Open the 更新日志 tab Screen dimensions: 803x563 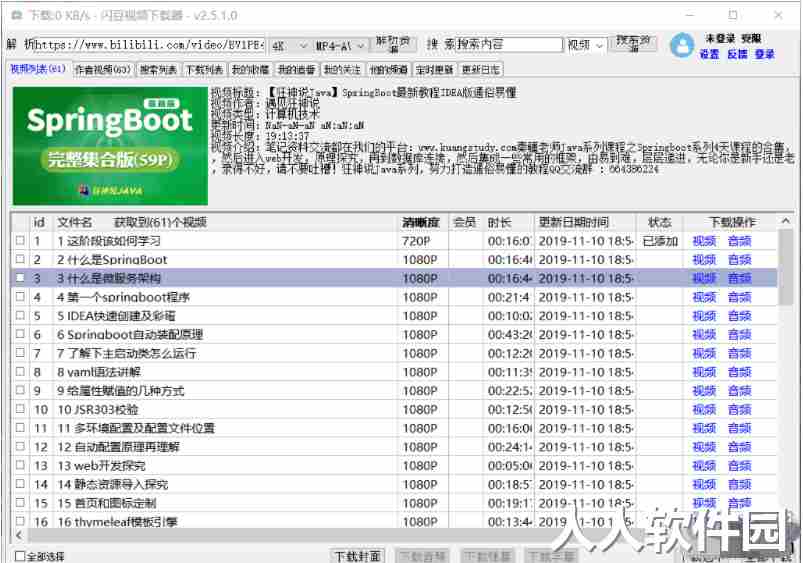click(x=480, y=69)
